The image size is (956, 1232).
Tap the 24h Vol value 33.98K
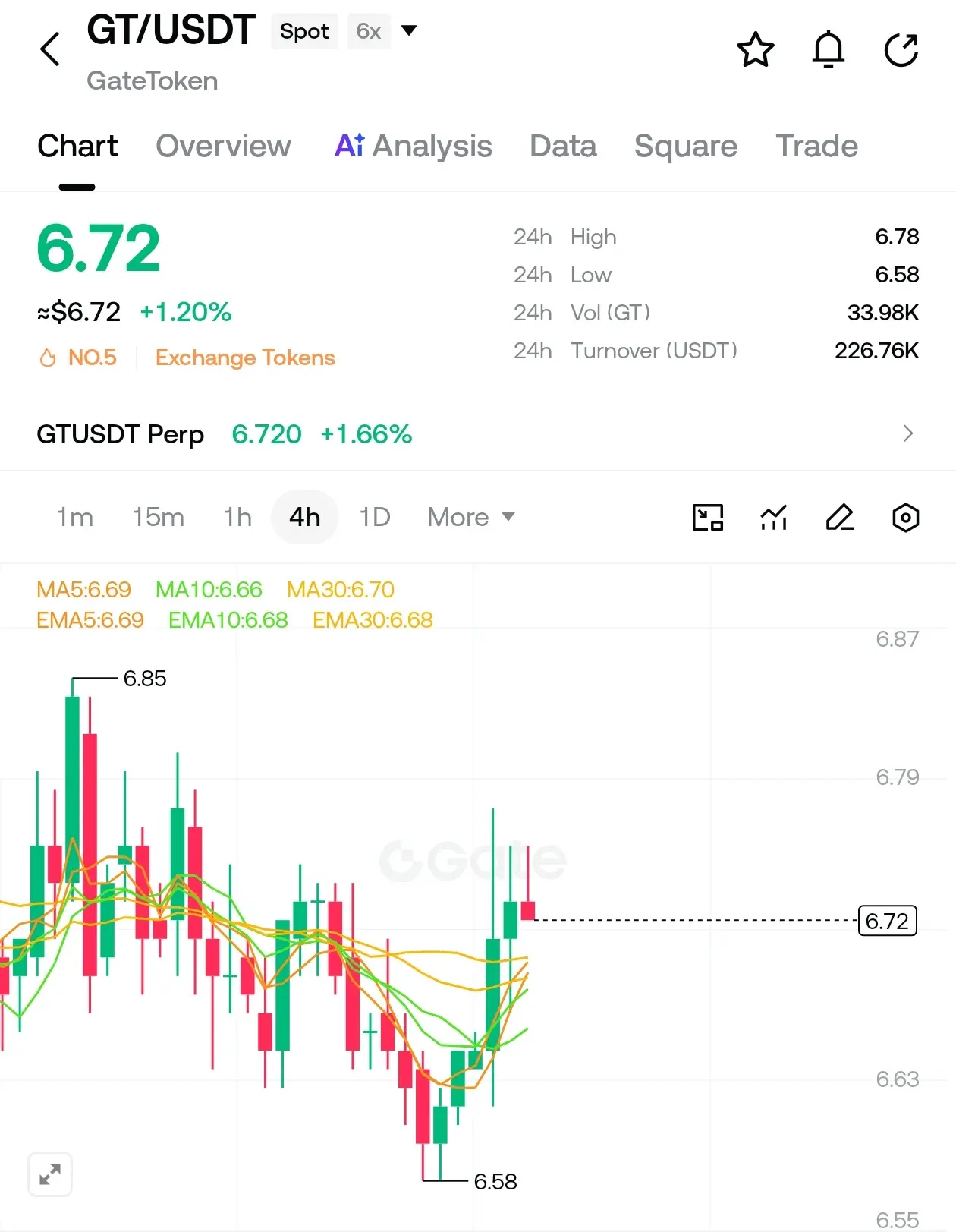[x=883, y=313]
